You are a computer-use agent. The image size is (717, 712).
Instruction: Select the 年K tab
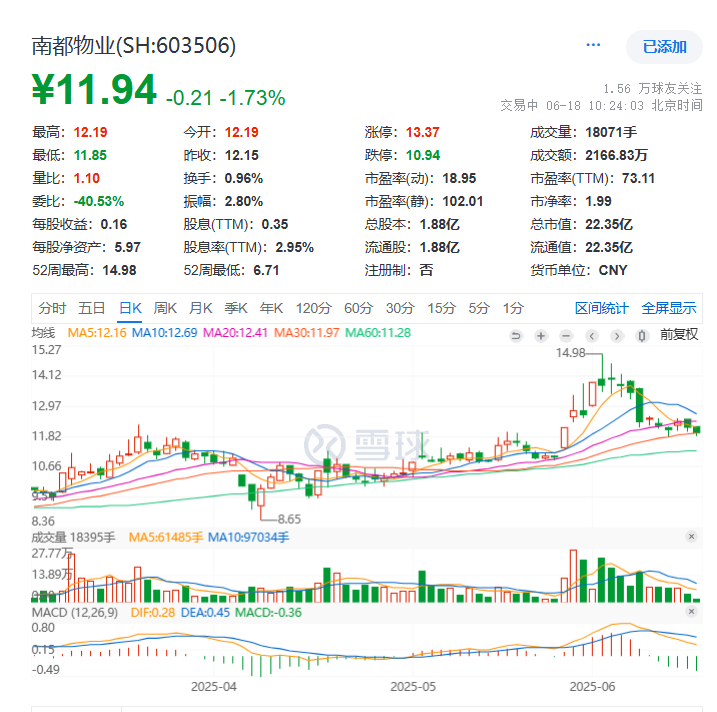click(x=272, y=308)
